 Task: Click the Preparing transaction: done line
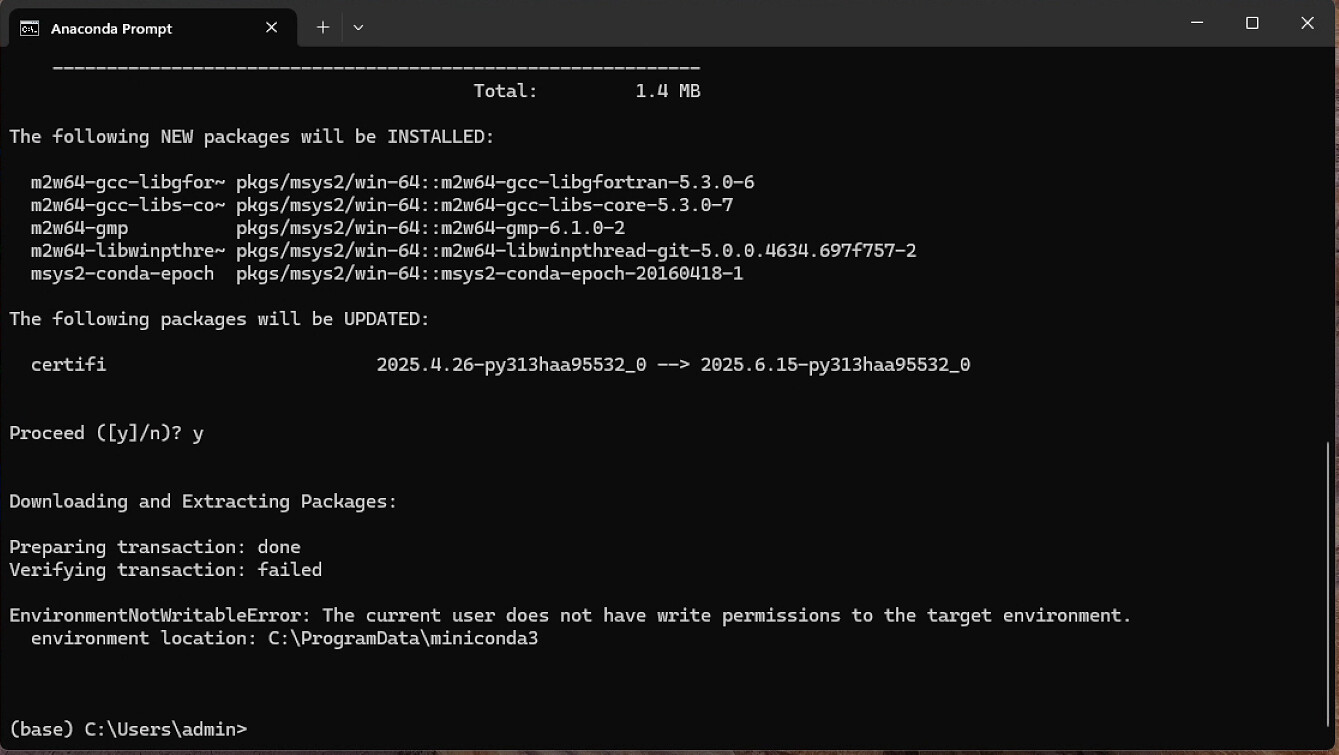[155, 547]
